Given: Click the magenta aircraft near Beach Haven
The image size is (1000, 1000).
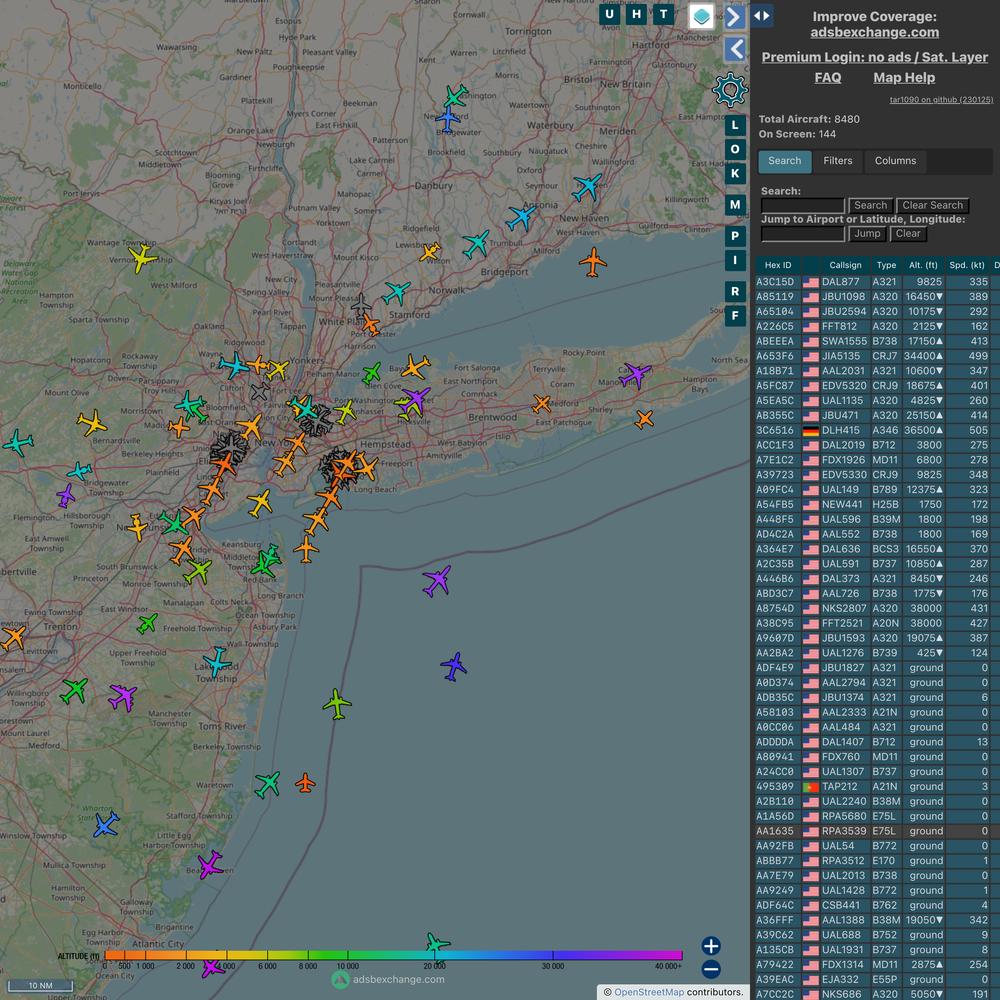Looking at the screenshot, I should pos(209,865).
